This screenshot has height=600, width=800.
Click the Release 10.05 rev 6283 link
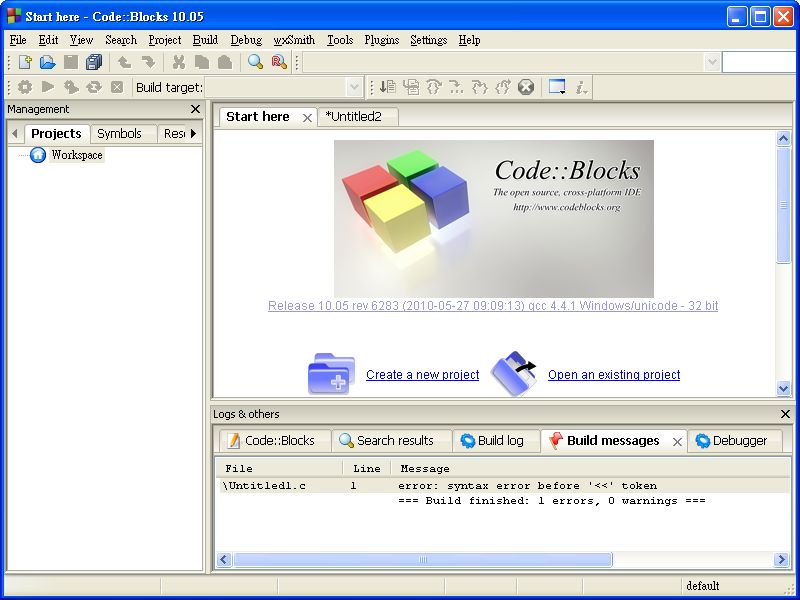[493, 306]
